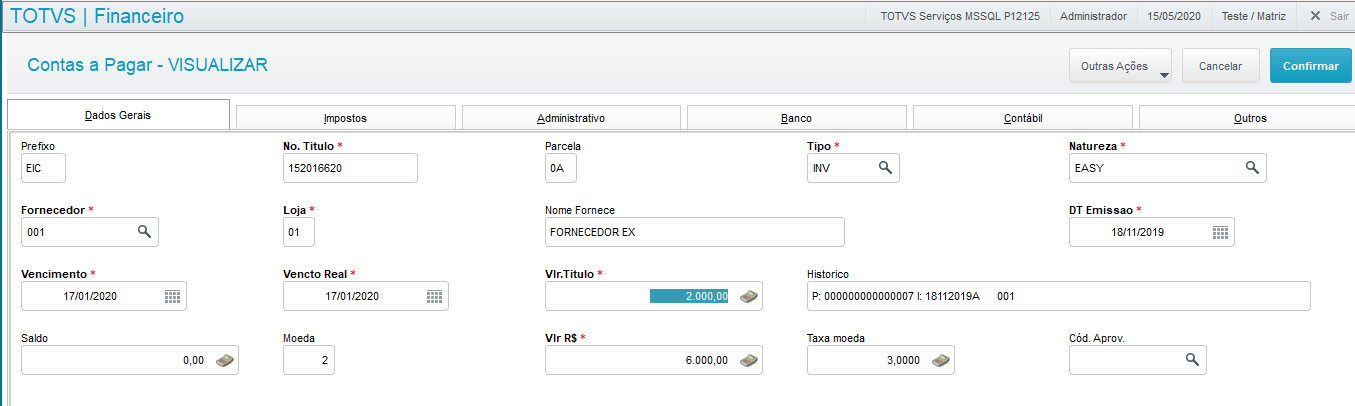Click the highlighted 2.000,00 value
The height and width of the screenshot is (406, 1355).
pos(690,296)
